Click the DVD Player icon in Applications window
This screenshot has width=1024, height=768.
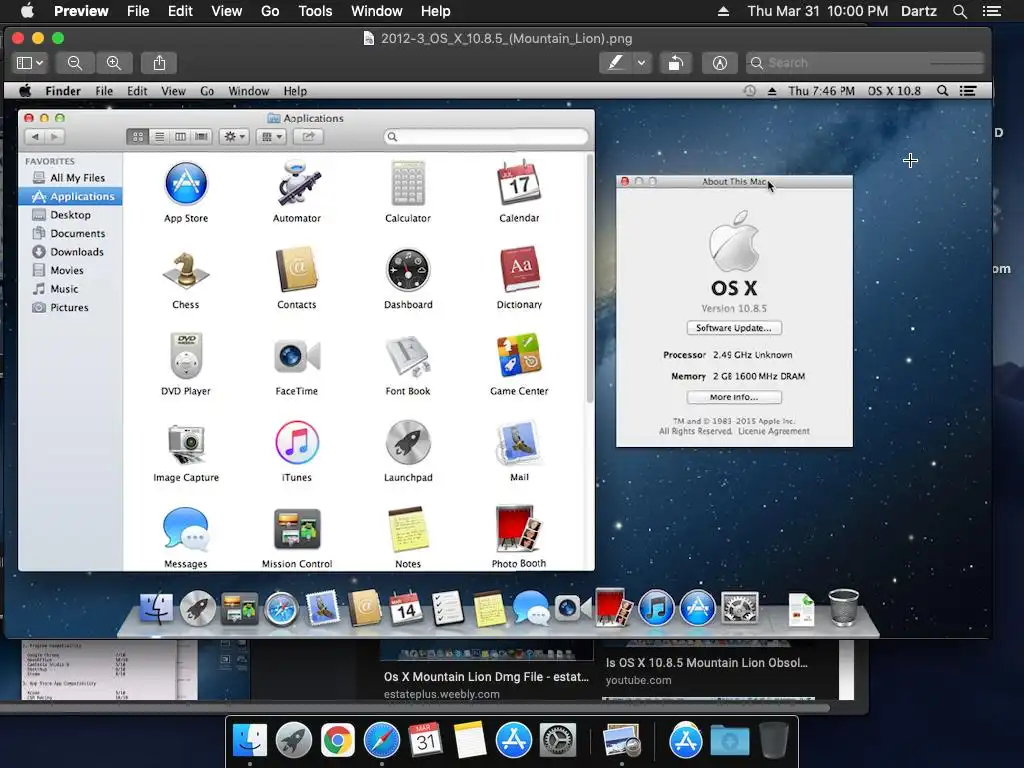tap(186, 356)
